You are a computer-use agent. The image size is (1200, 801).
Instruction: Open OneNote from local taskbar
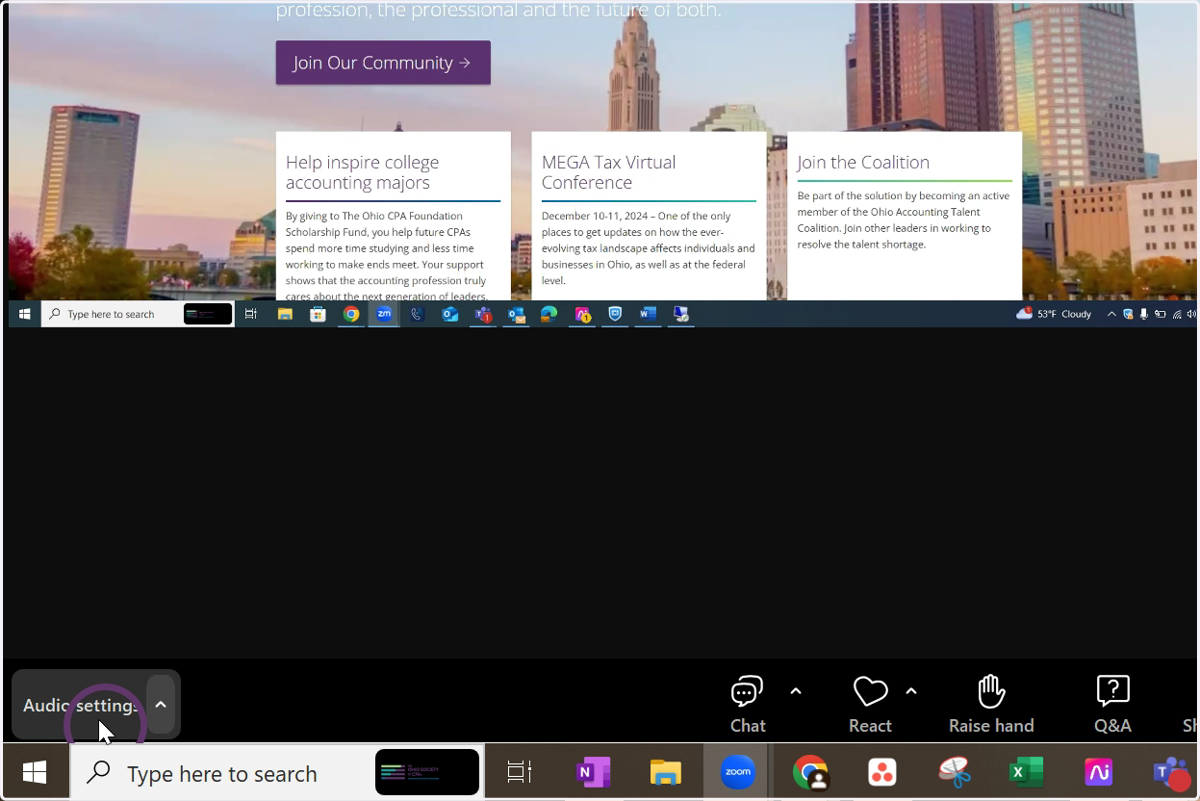[x=593, y=772]
